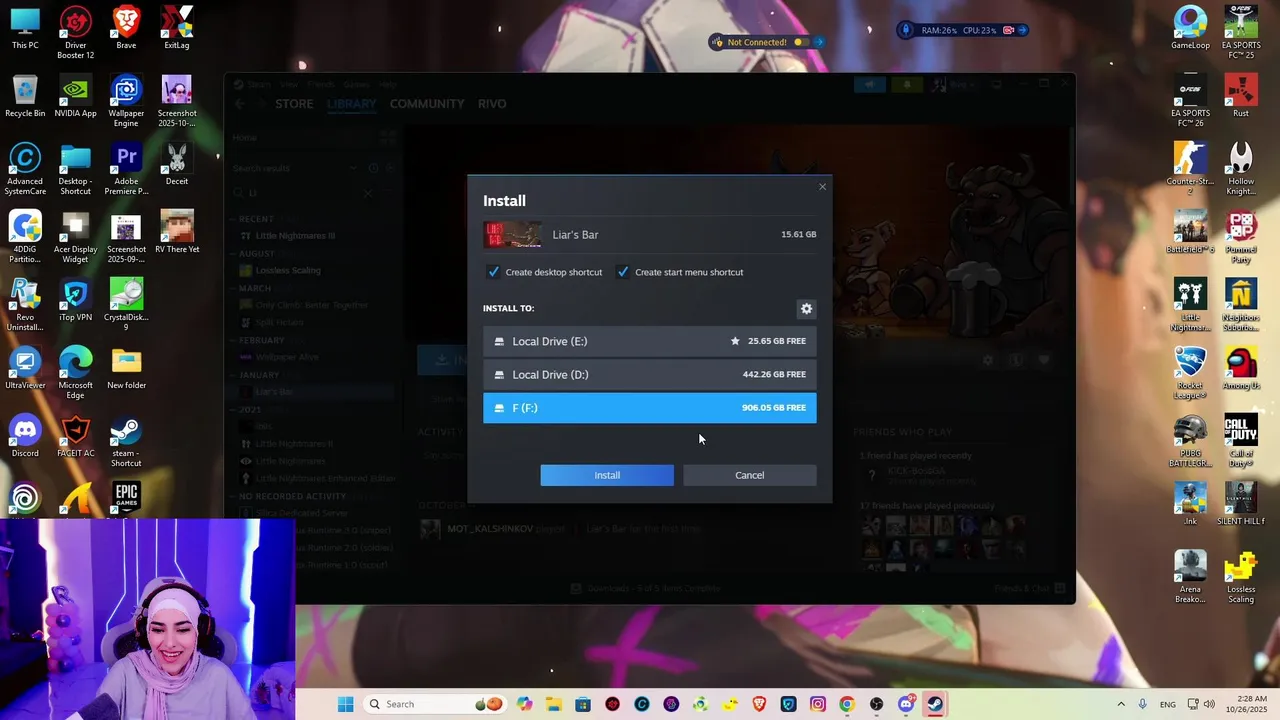Open NVIDIA App desktop icon
1280x720 pixels.
(76, 97)
